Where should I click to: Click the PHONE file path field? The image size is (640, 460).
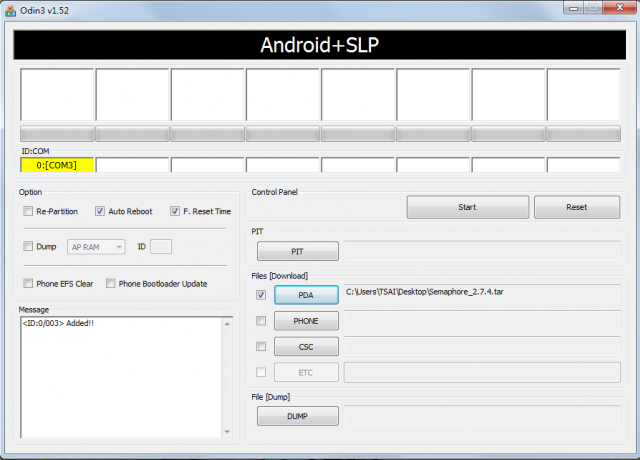click(x=482, y=320)
